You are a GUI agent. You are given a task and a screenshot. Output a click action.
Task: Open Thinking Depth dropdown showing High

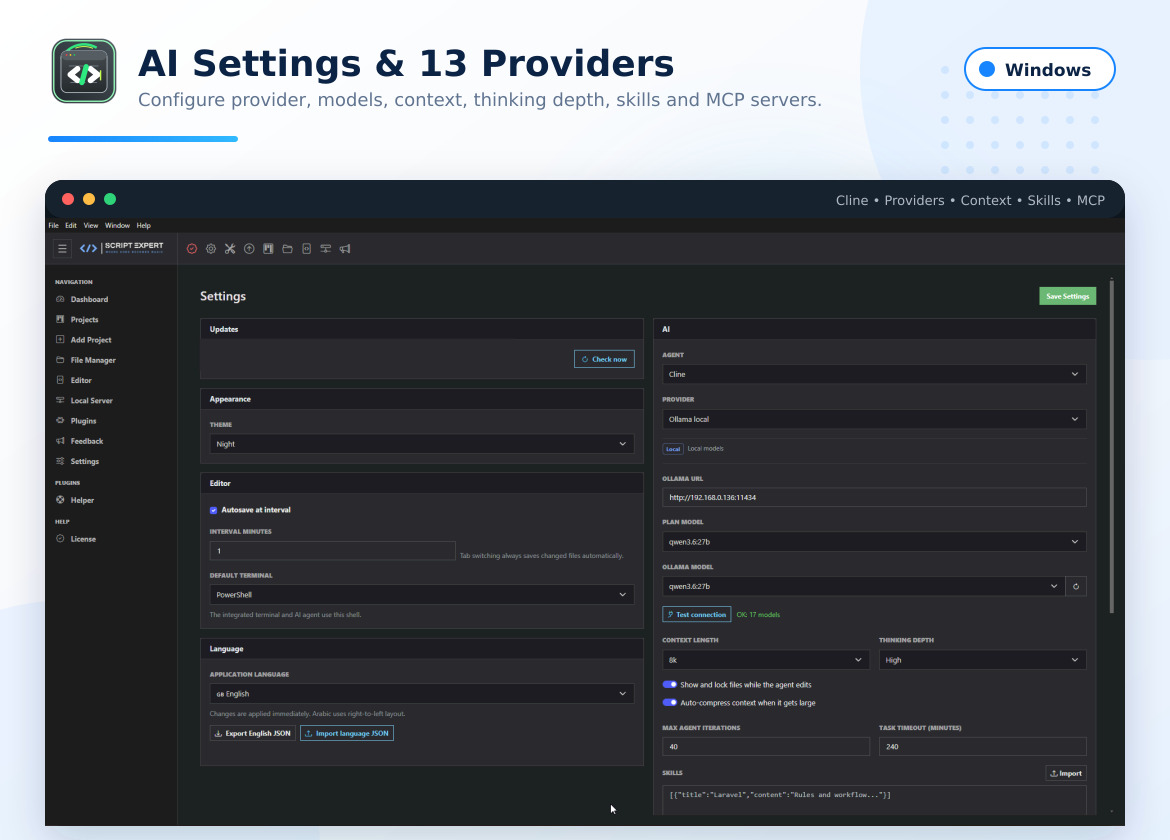[983, 660]
